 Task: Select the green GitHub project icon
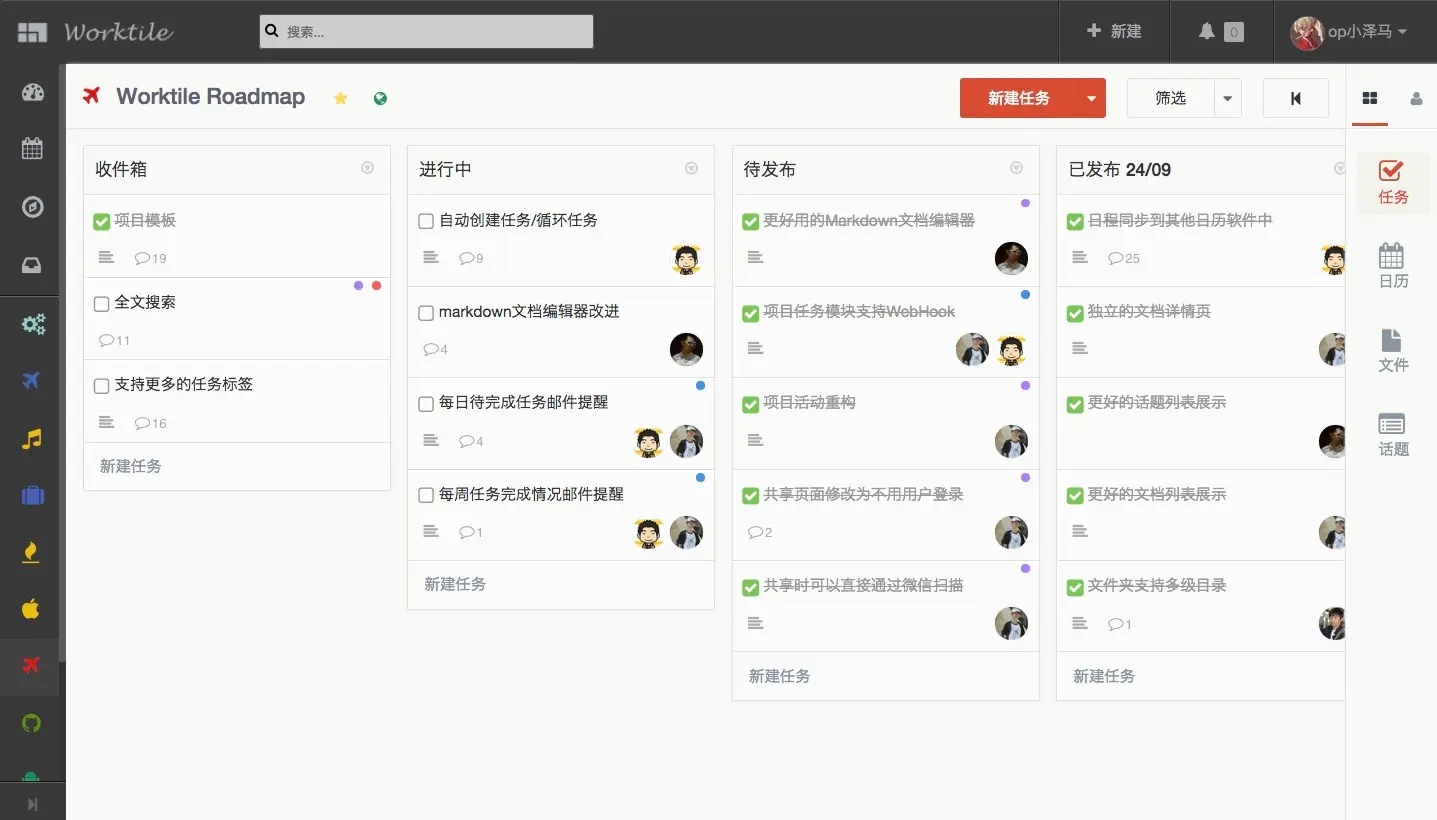coord(31,723)
